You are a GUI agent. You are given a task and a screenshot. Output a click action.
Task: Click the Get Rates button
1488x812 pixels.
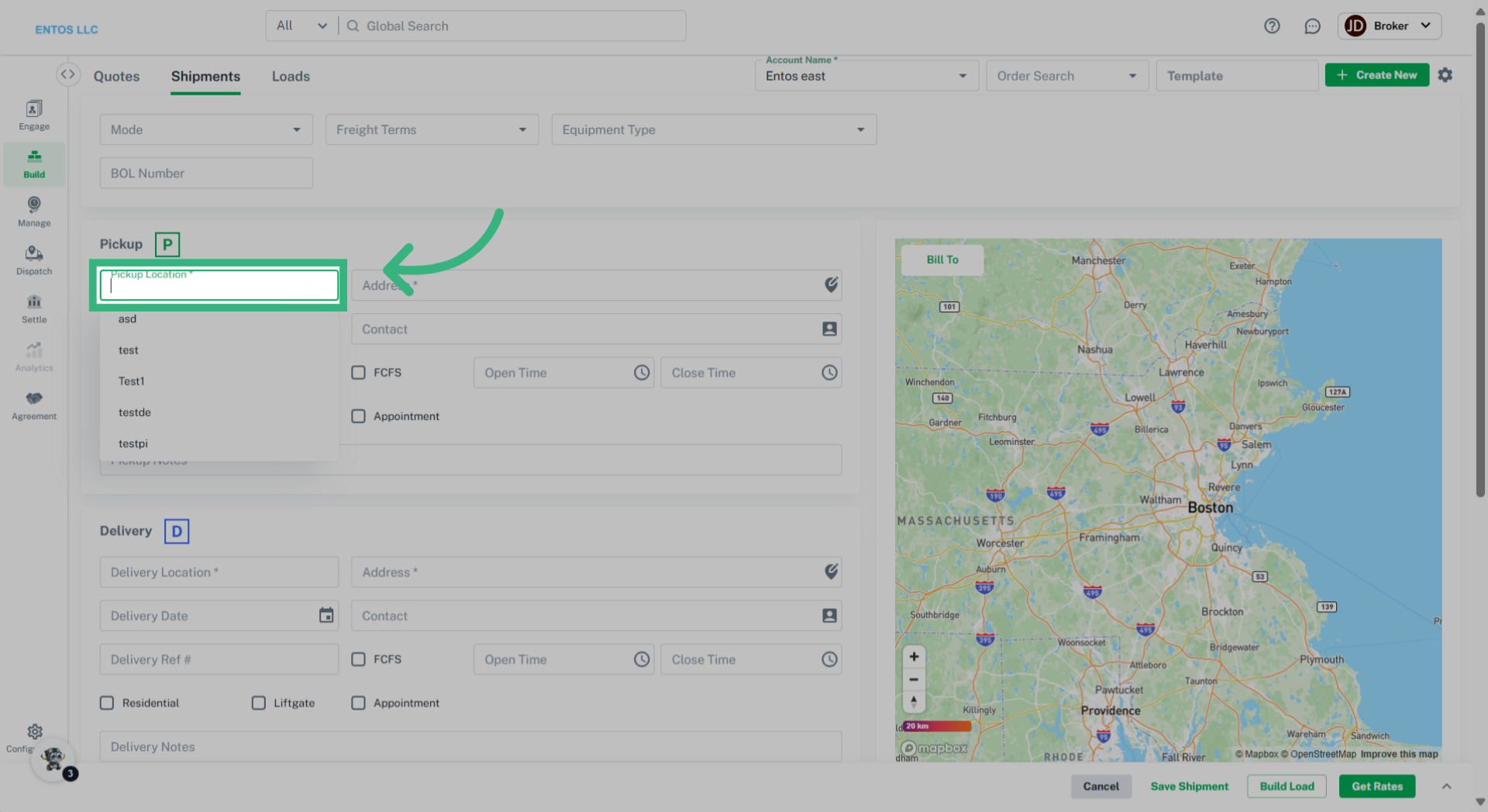point(1376,786)
